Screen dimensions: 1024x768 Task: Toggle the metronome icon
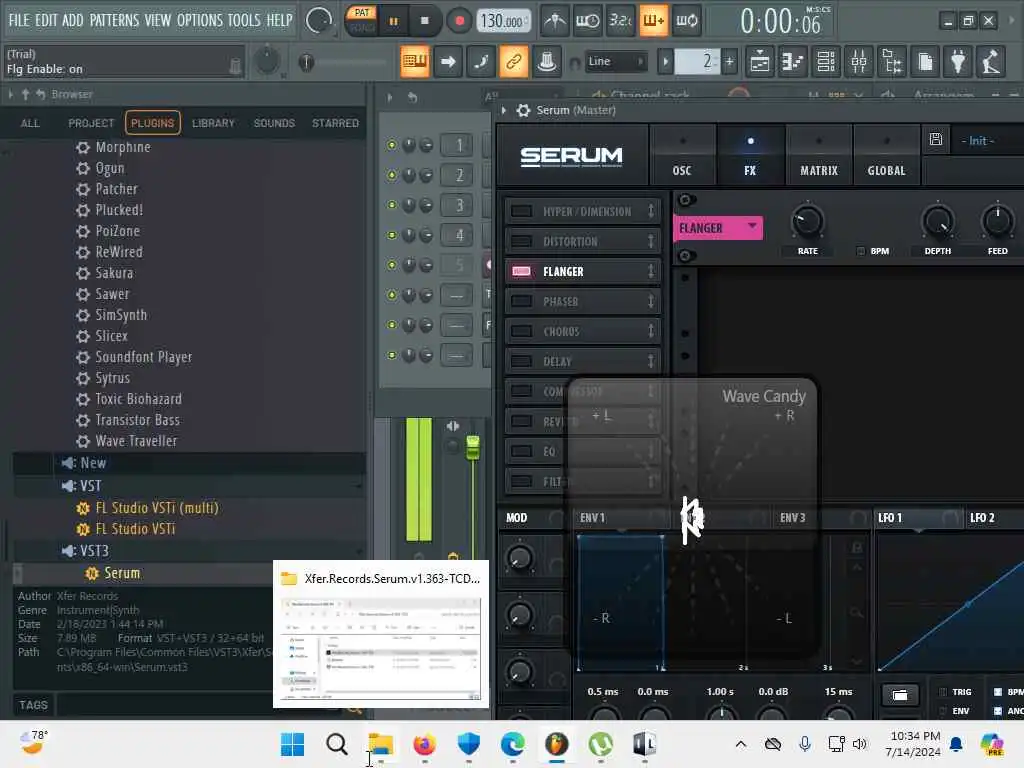[x=555, y=21]
